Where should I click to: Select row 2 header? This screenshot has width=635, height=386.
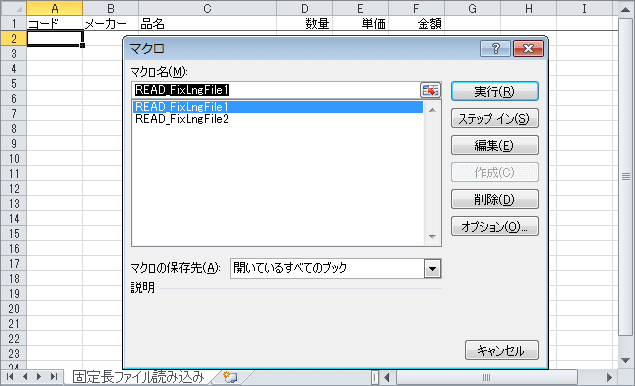tap(13, 38)
